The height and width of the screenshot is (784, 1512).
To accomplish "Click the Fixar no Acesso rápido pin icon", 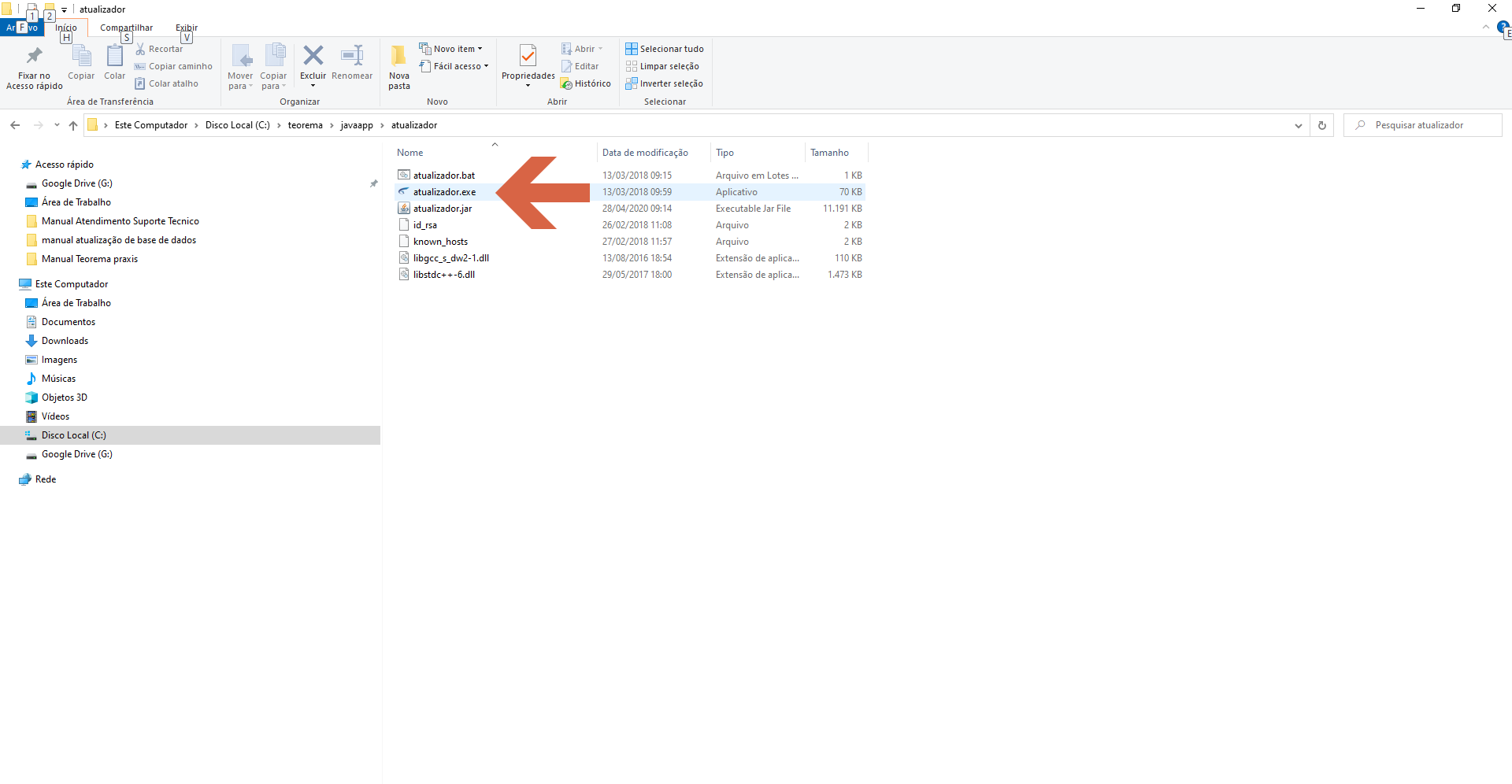I will (x=34, y=56).
